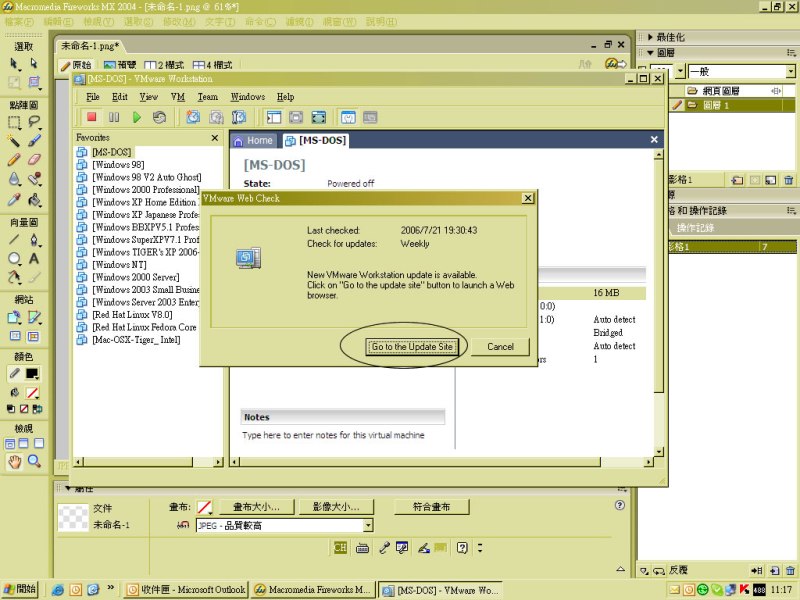This screenshot has width=800, height=600.
Task: Select the Zoom magnifier tool
Action: (x=34, y=462)
